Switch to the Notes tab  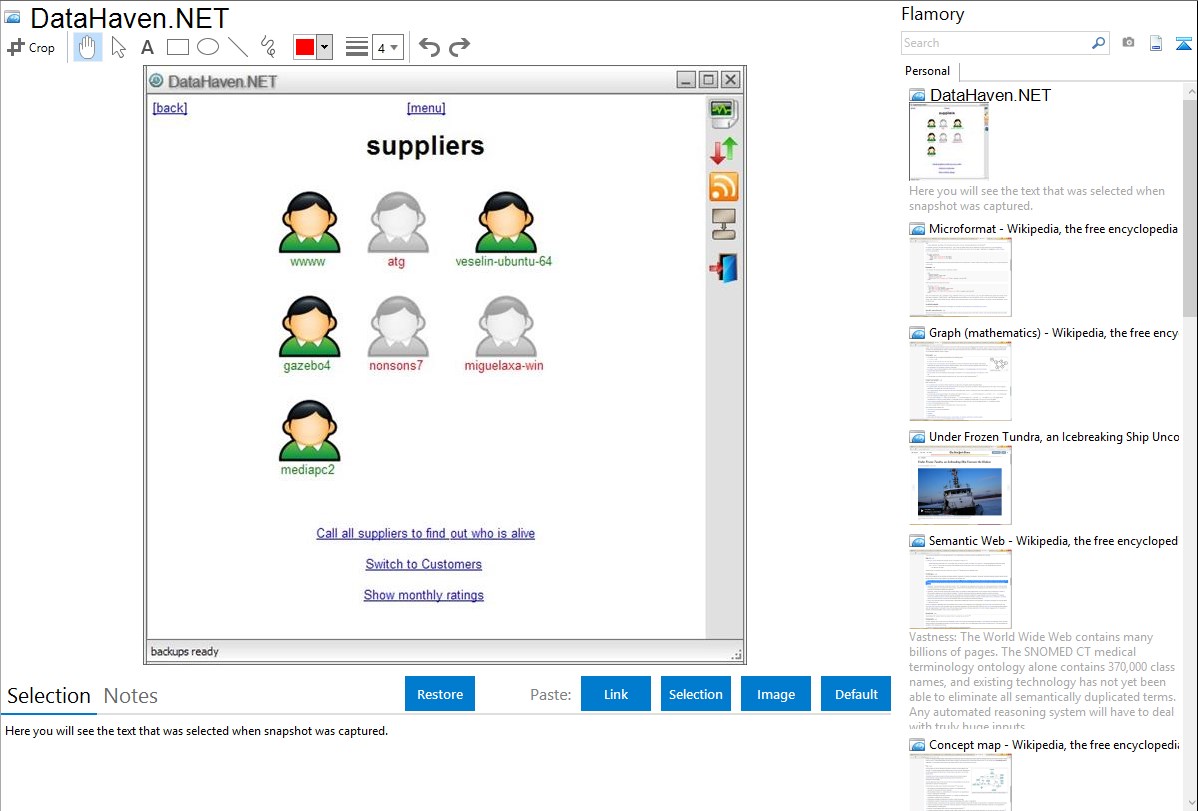131,696
